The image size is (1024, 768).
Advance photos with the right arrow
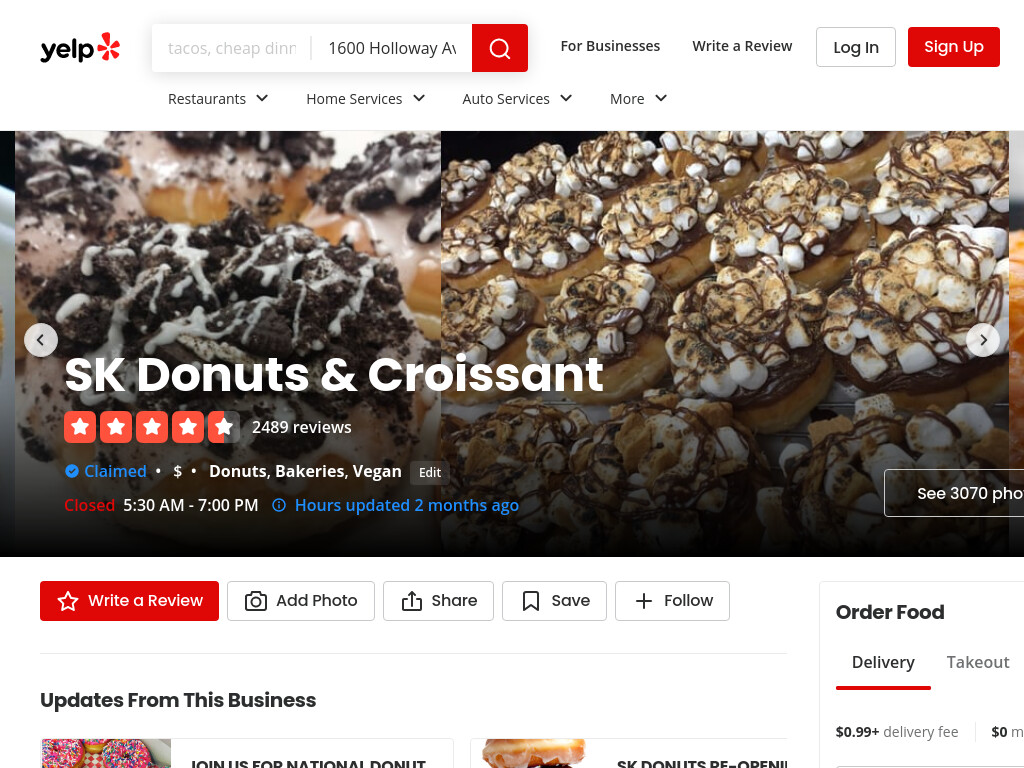click(982, 340)
